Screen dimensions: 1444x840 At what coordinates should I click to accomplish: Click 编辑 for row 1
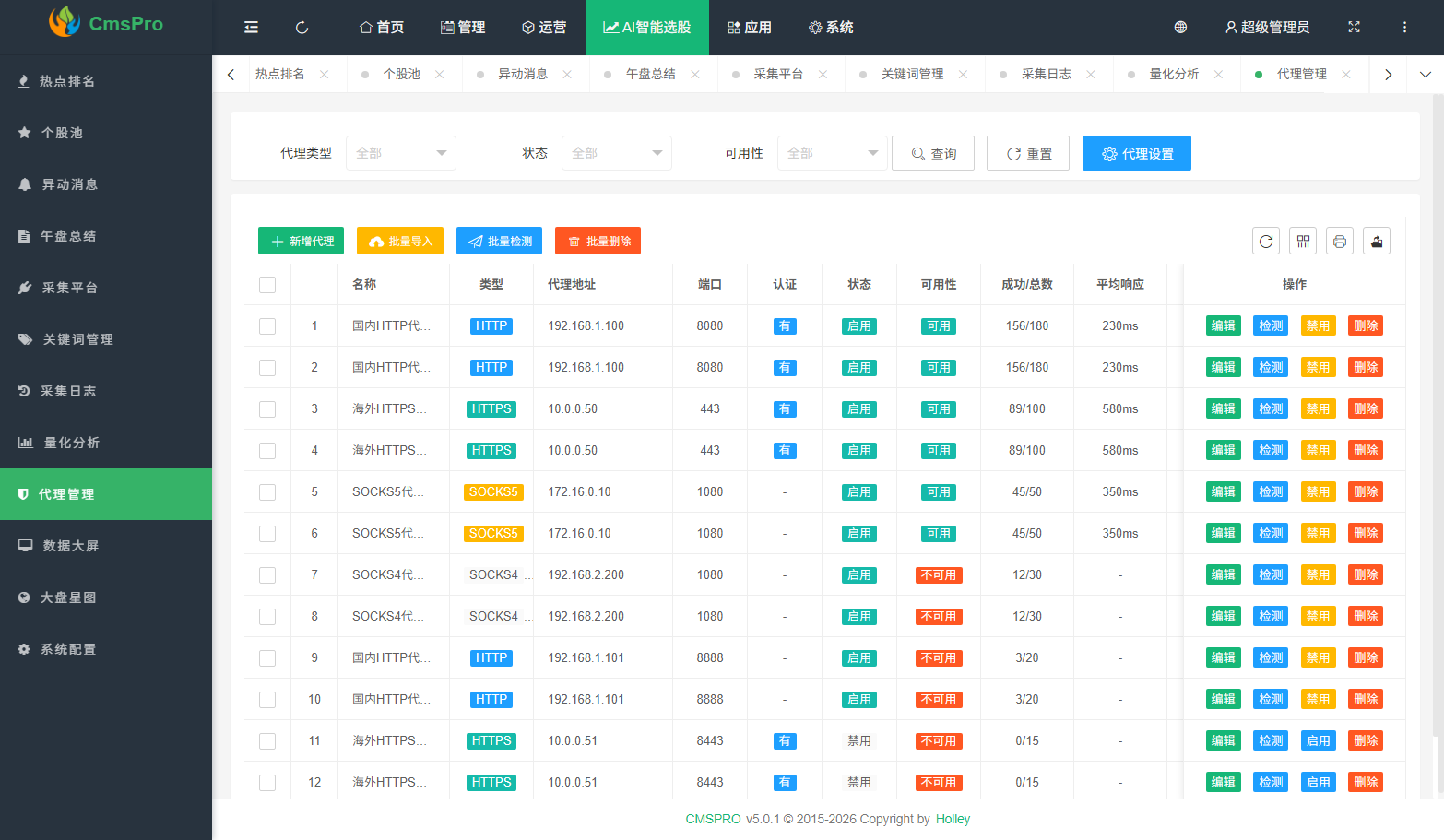(x=1224, y=326)
